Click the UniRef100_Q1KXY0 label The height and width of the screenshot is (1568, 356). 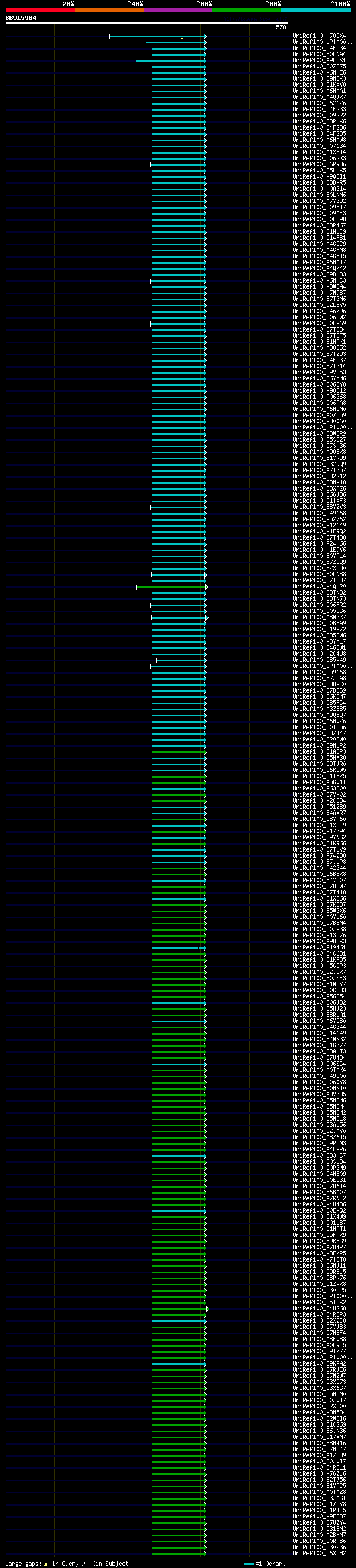pos(319,85)
